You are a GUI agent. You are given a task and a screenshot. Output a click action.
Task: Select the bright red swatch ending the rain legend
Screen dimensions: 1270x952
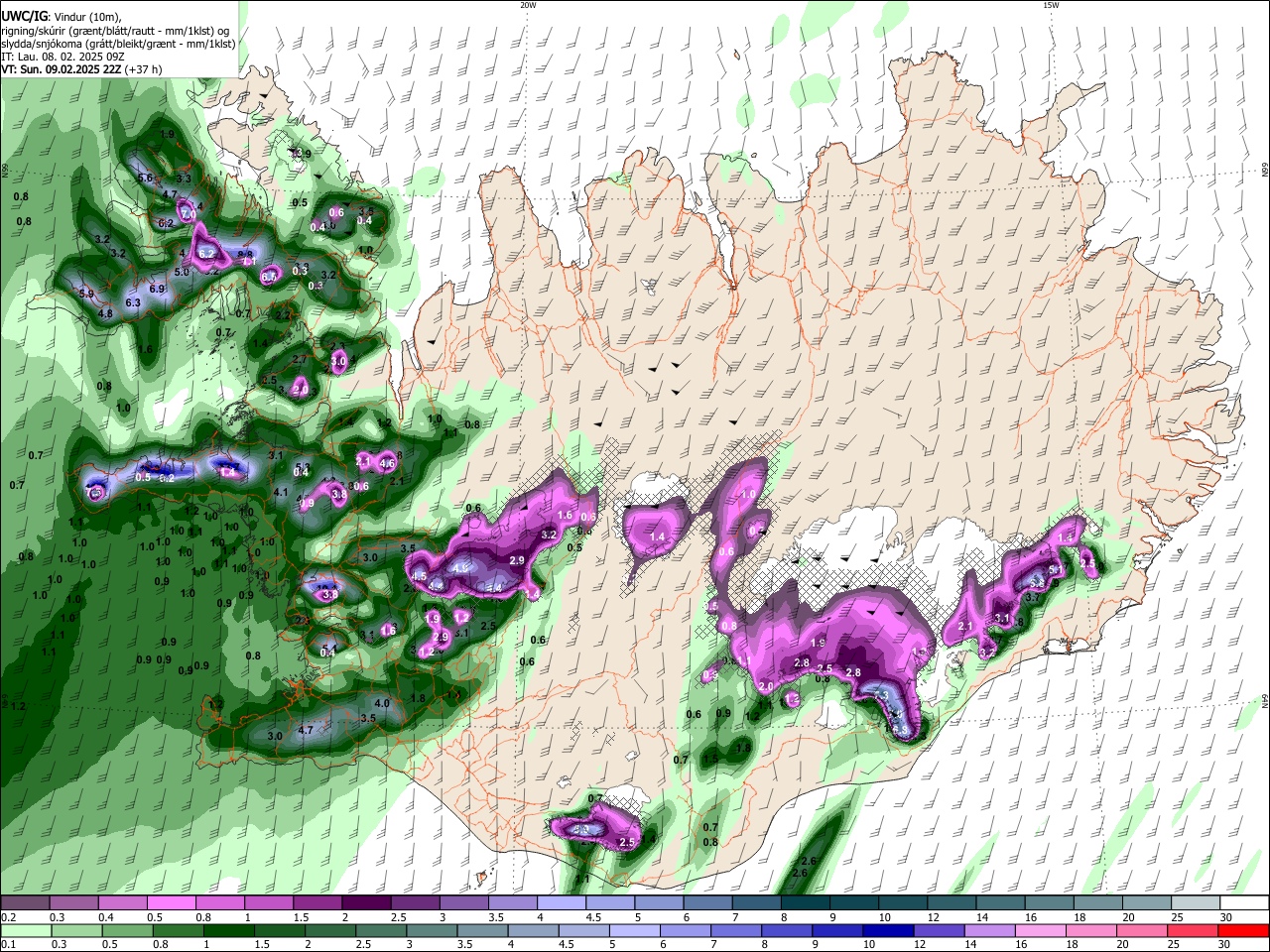click(x=1245, y=930)
